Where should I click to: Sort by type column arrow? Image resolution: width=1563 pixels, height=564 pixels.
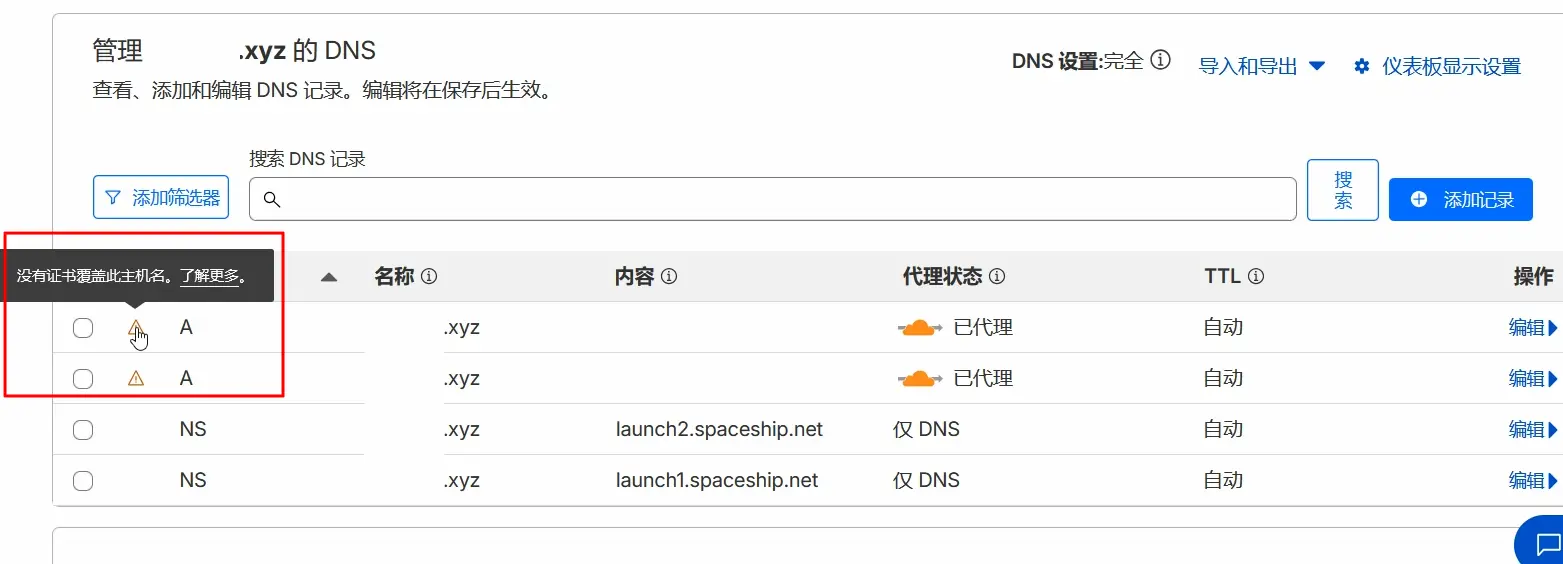329,278
